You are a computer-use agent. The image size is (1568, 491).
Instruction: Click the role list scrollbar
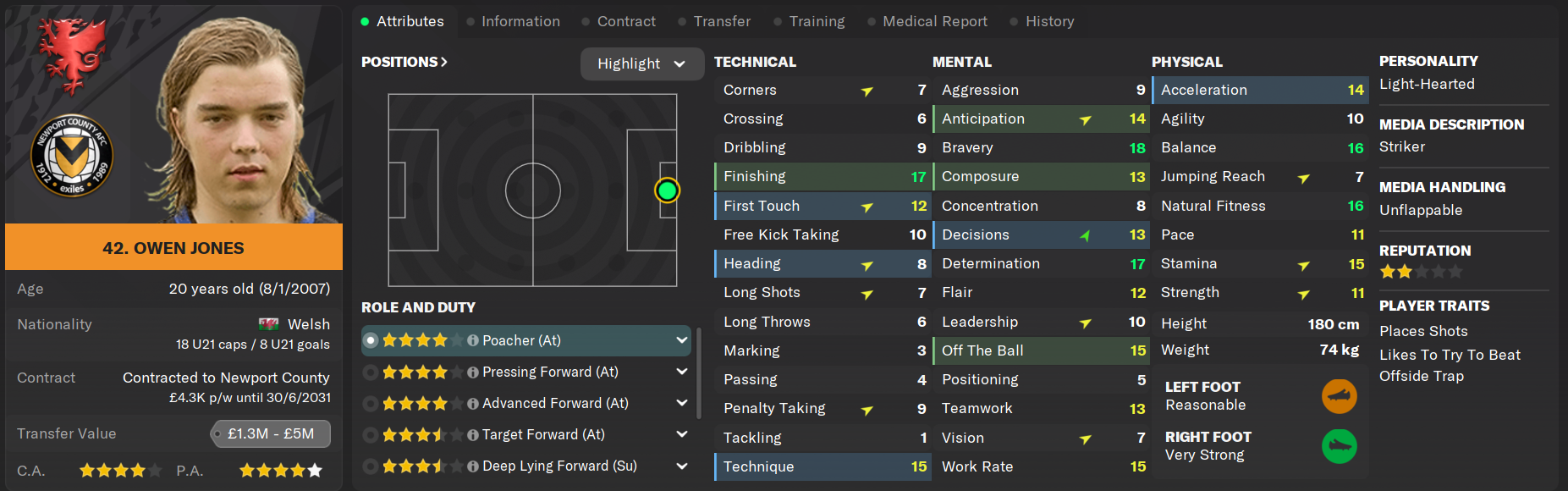tap(698, 374)
